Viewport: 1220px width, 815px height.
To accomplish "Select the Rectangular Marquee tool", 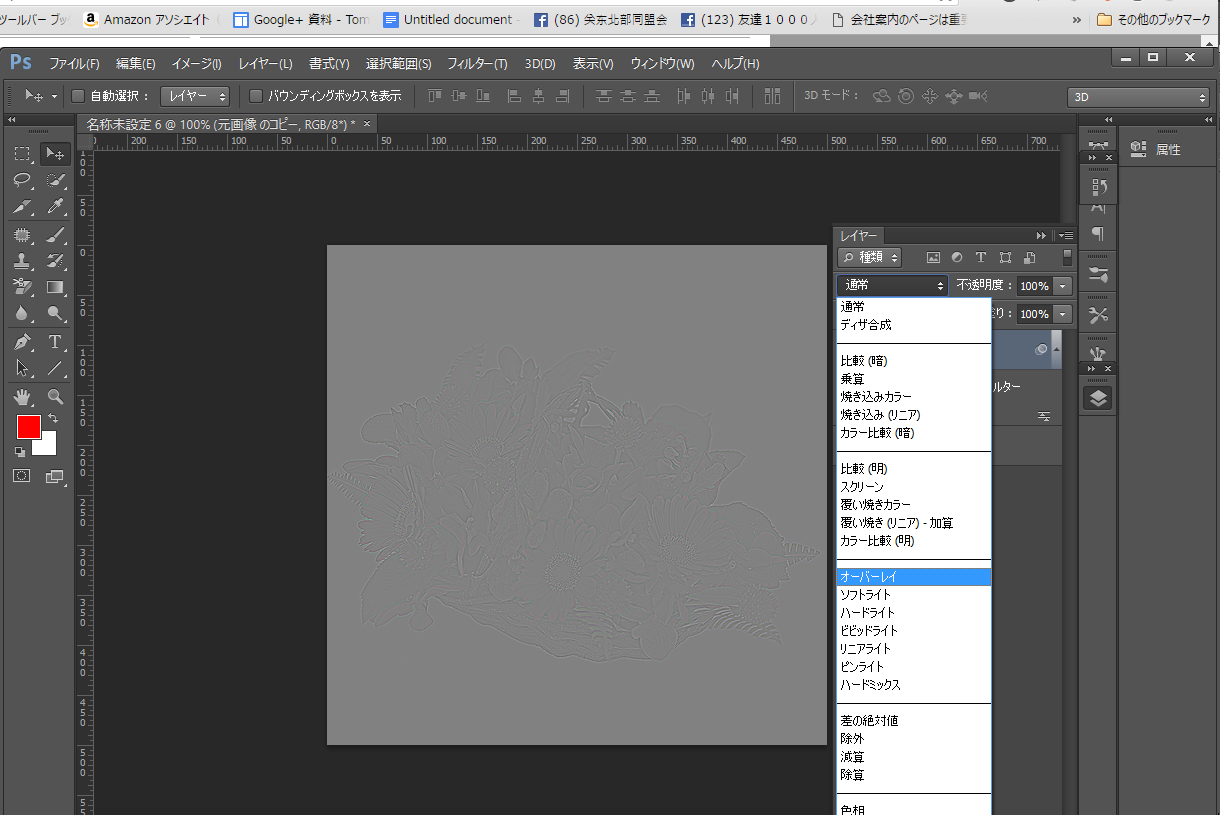I will click(22, 154).
